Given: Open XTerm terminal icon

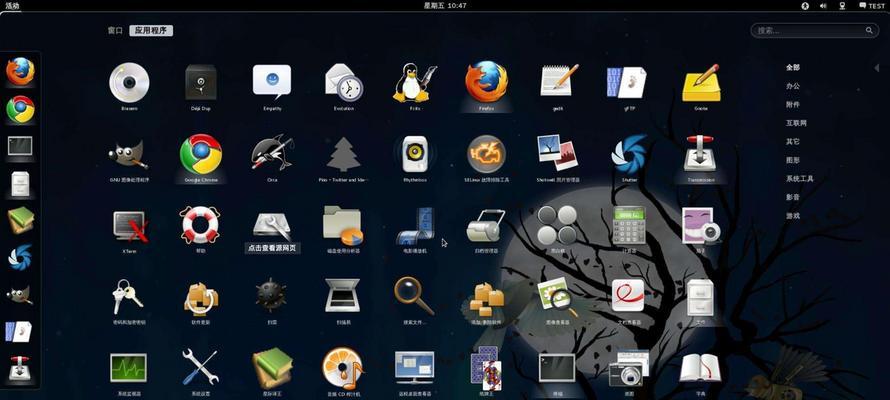Looking at the screenshot, I should pyautogui.click(x=130, y=226).
